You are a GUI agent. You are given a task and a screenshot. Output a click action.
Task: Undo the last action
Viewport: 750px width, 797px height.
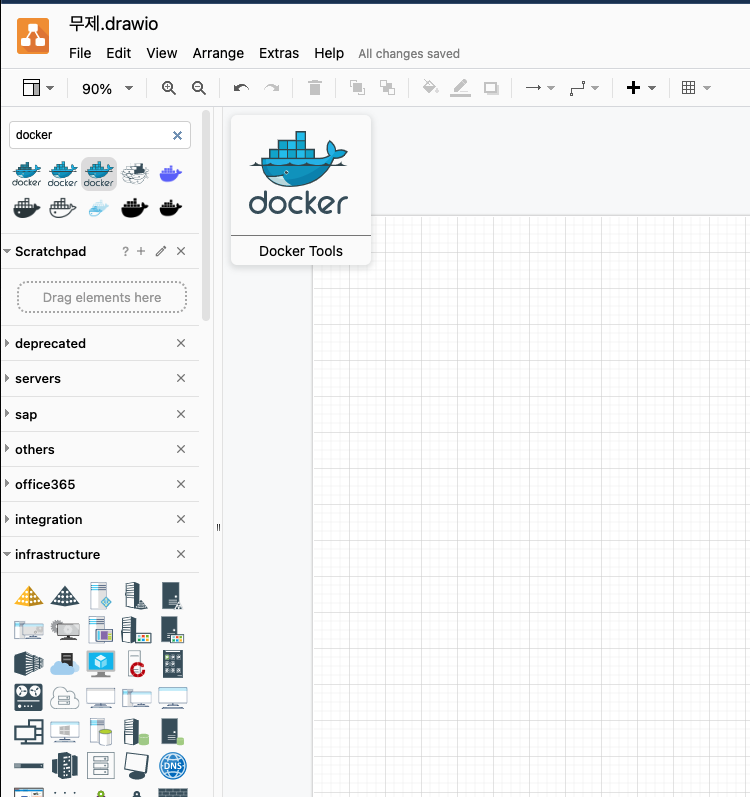click(x=241, y=88)
